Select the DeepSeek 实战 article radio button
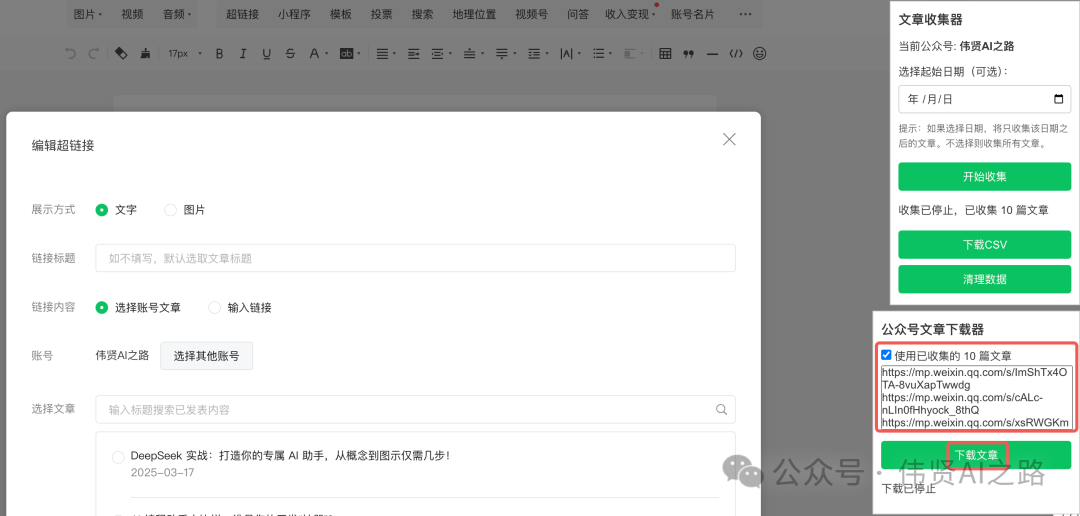Viewport: 1080px width, 516px height. [x=118, y=457]
